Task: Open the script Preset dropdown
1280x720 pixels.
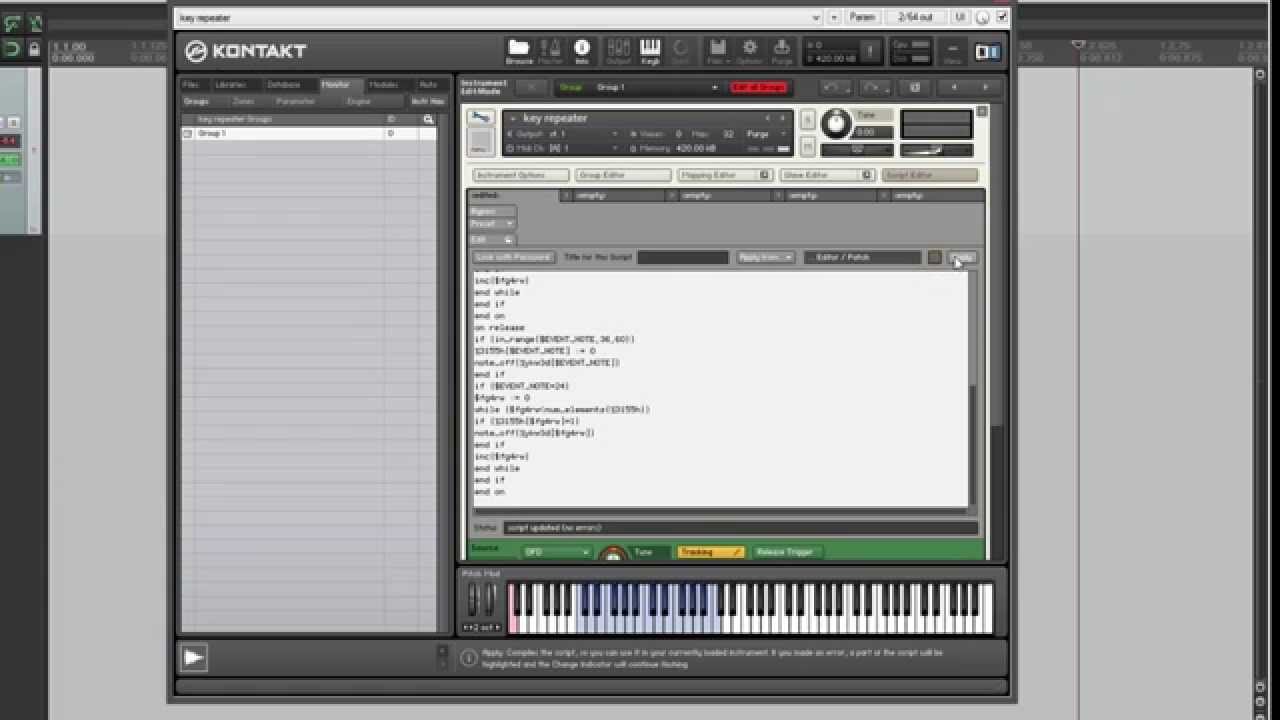Action: (494, 224)
